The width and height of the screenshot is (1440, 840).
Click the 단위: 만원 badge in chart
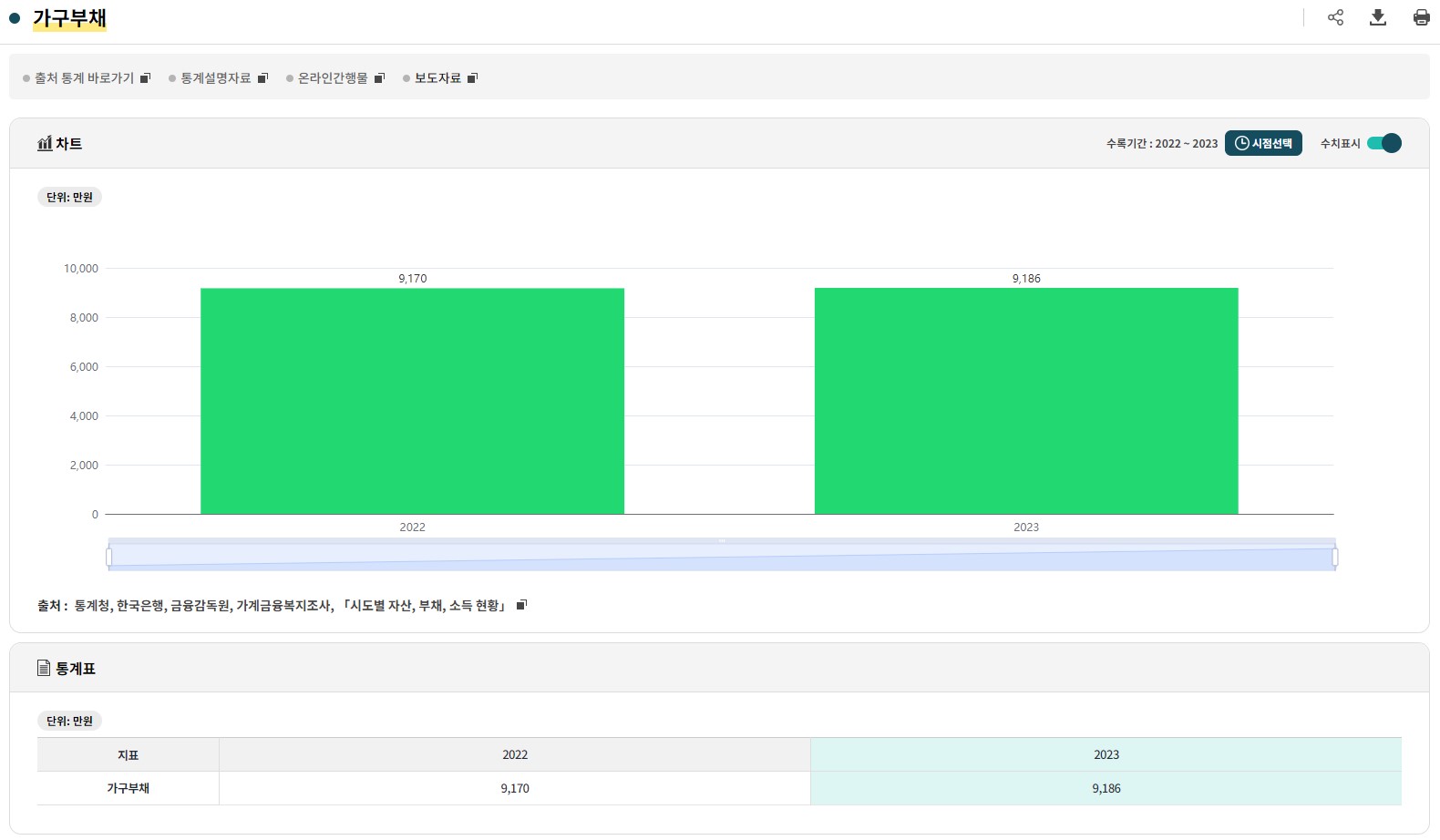(x=69, y=197)
